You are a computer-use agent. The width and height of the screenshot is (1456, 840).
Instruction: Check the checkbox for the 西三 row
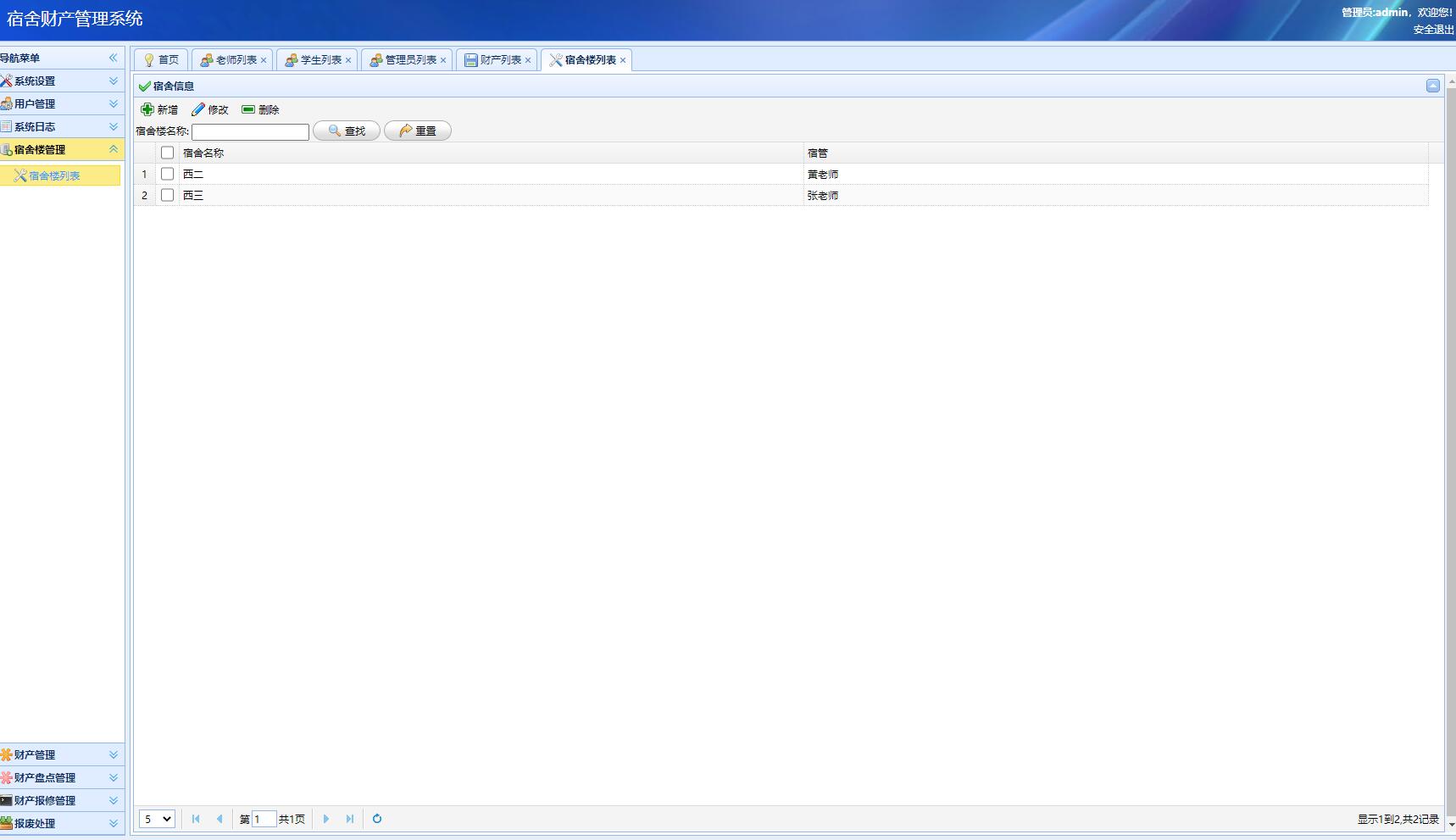coord(167,195)
